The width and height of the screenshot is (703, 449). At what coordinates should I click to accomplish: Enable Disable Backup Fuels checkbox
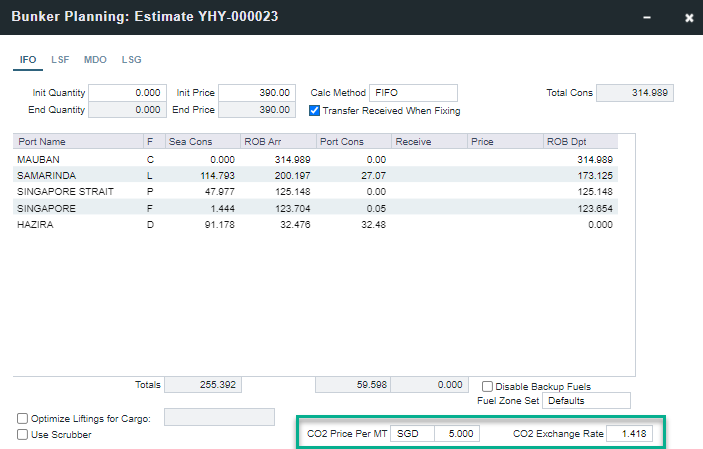487,386
